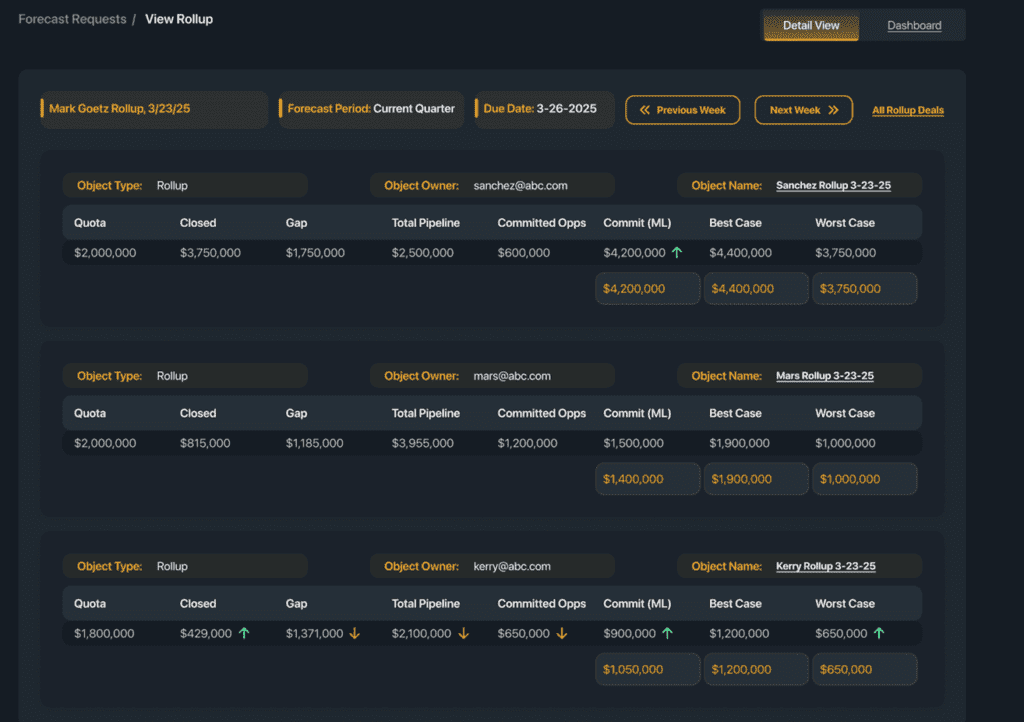Screen dimensions: 1024x722
Task: Go to Previous Week
Action: 683,110
